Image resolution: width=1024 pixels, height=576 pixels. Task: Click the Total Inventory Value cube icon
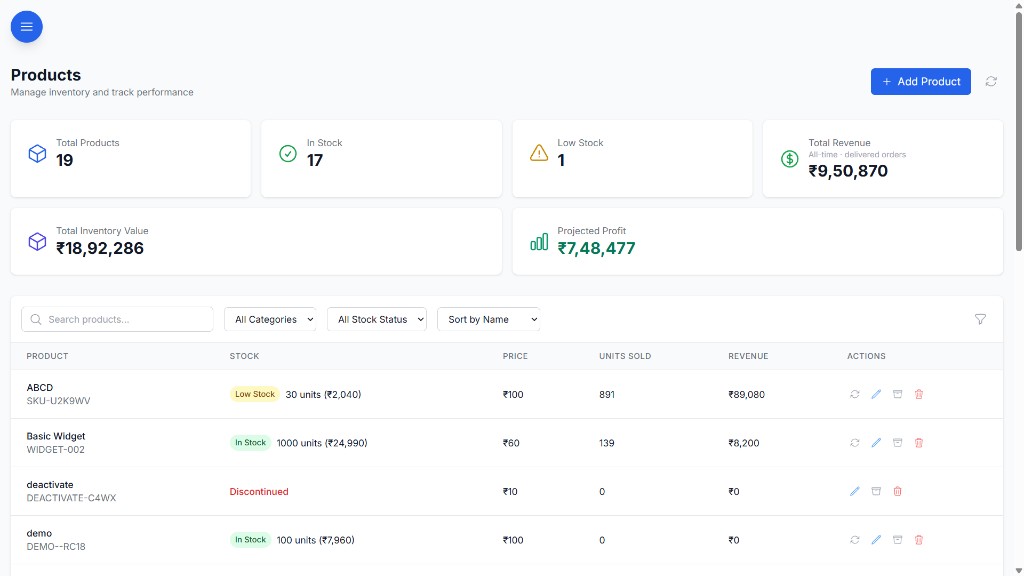click(37, 242)
